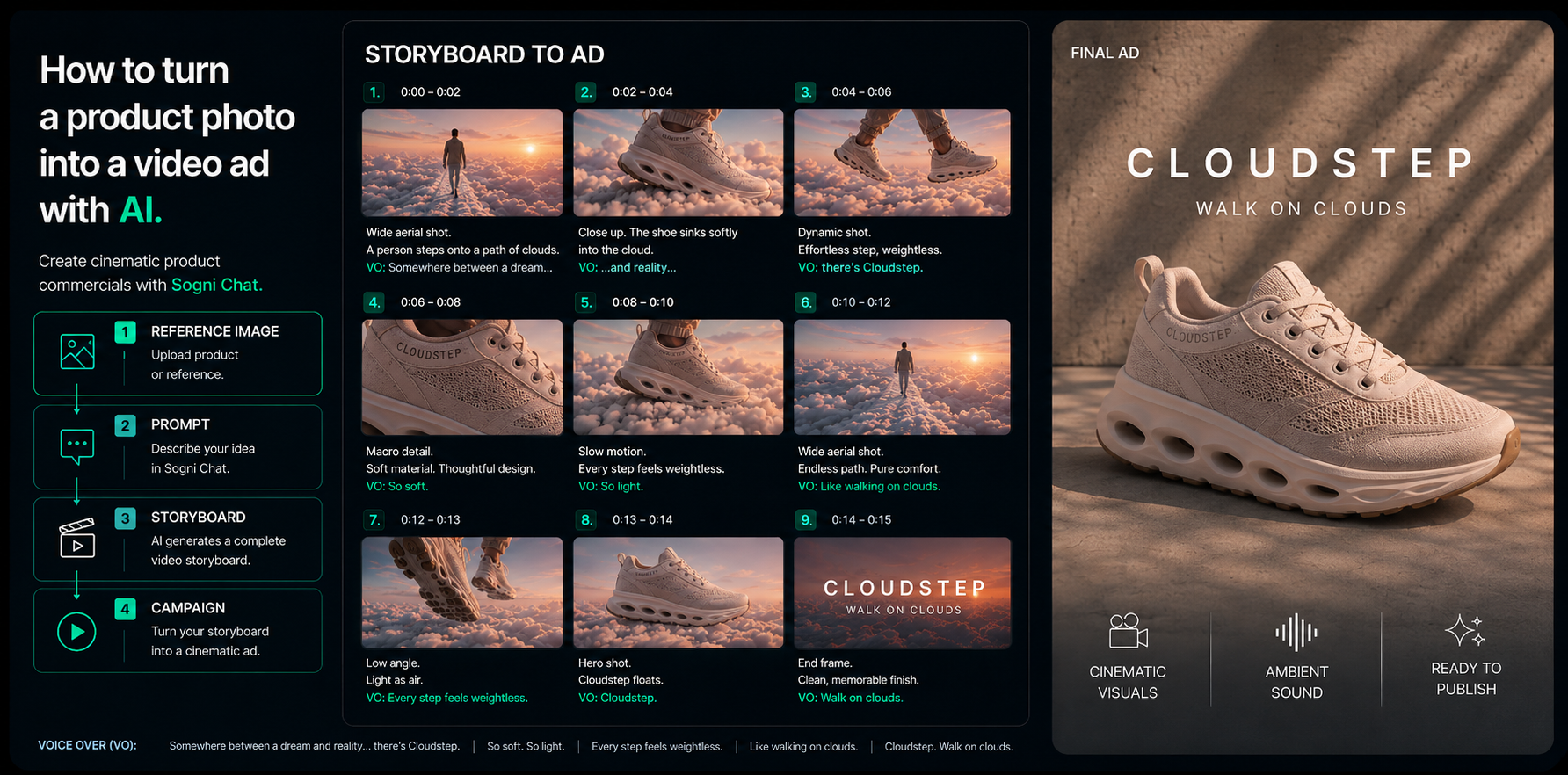This screenshot has width=1568, height=775.
Task: Click the Prompt chat bubble icon
Action: coord(77,446)
